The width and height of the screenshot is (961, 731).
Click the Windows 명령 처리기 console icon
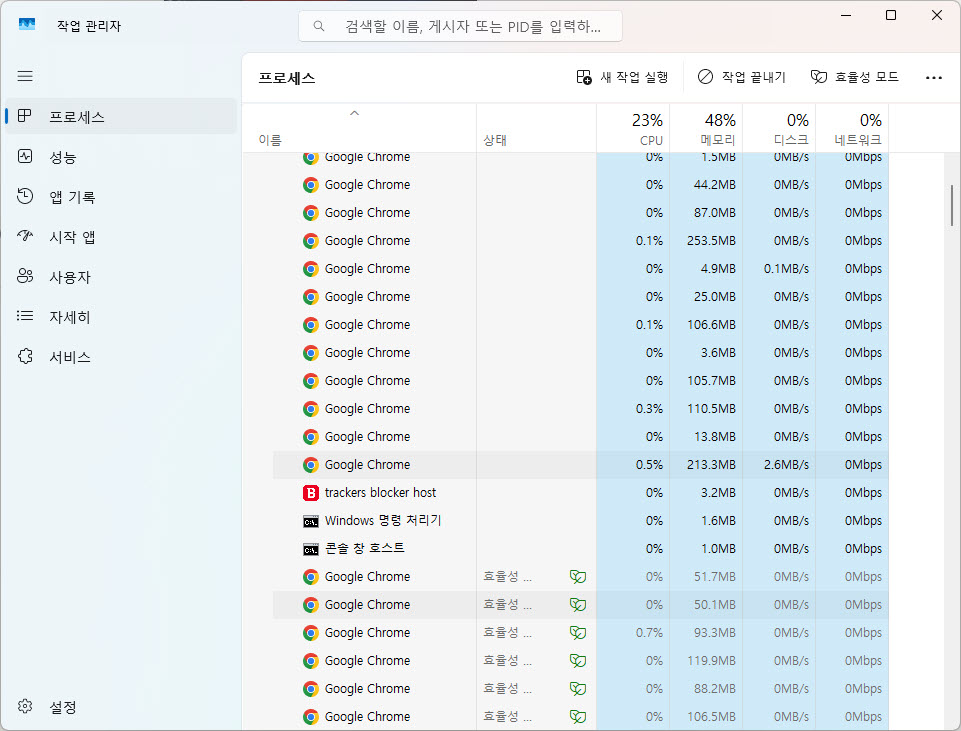[x=311, y=521]
